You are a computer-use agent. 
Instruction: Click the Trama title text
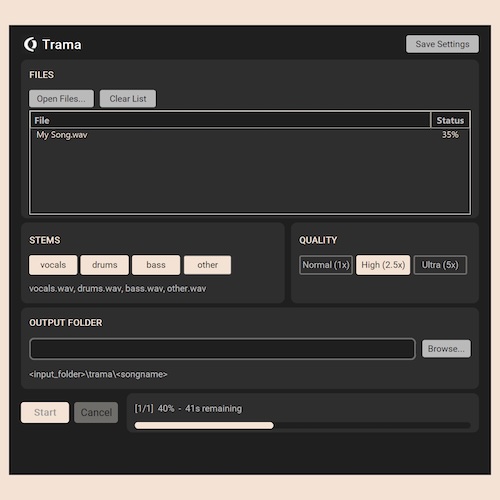[62, 45]
